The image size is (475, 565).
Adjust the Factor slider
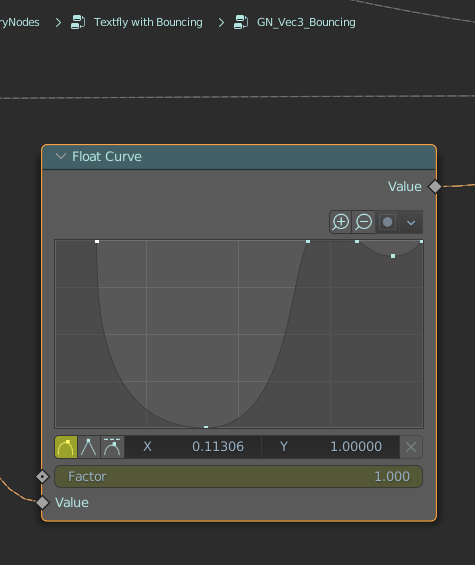pos(239,477)
